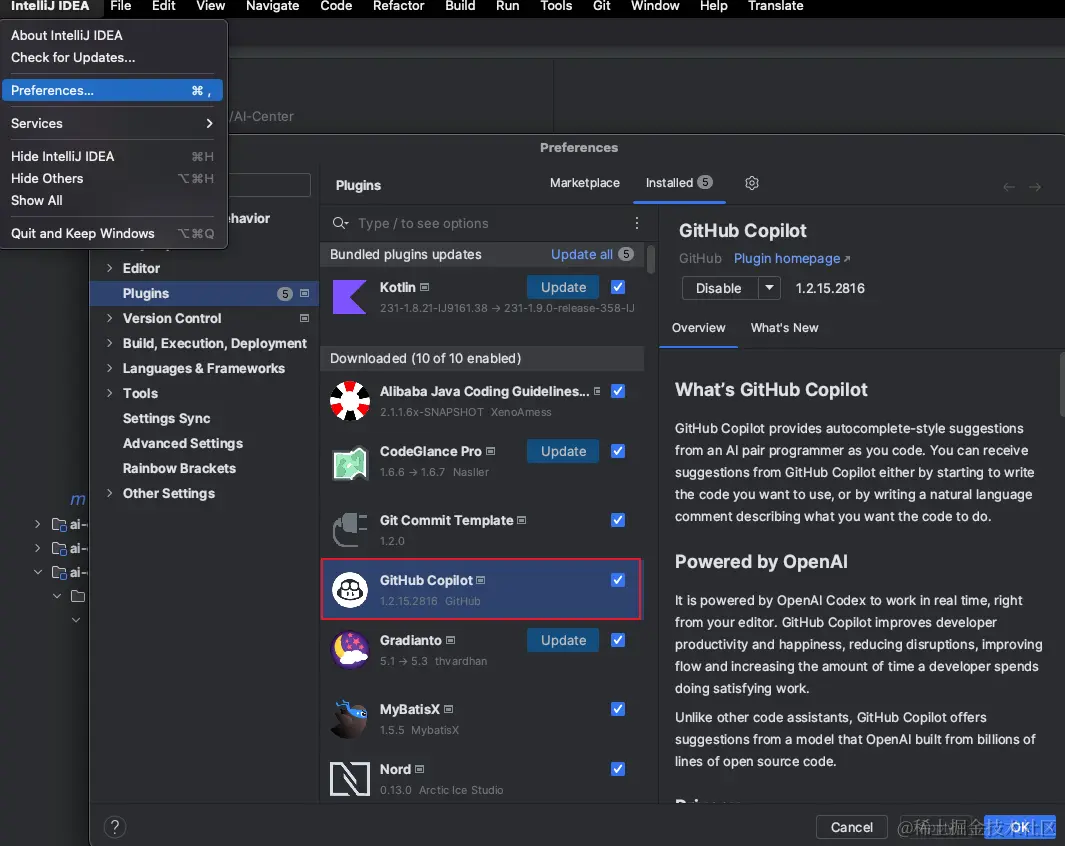This screenshot has height=846, width=1065.
Task: Select the CodeGlance Pro plugin icon
Action: pos(350,462)
